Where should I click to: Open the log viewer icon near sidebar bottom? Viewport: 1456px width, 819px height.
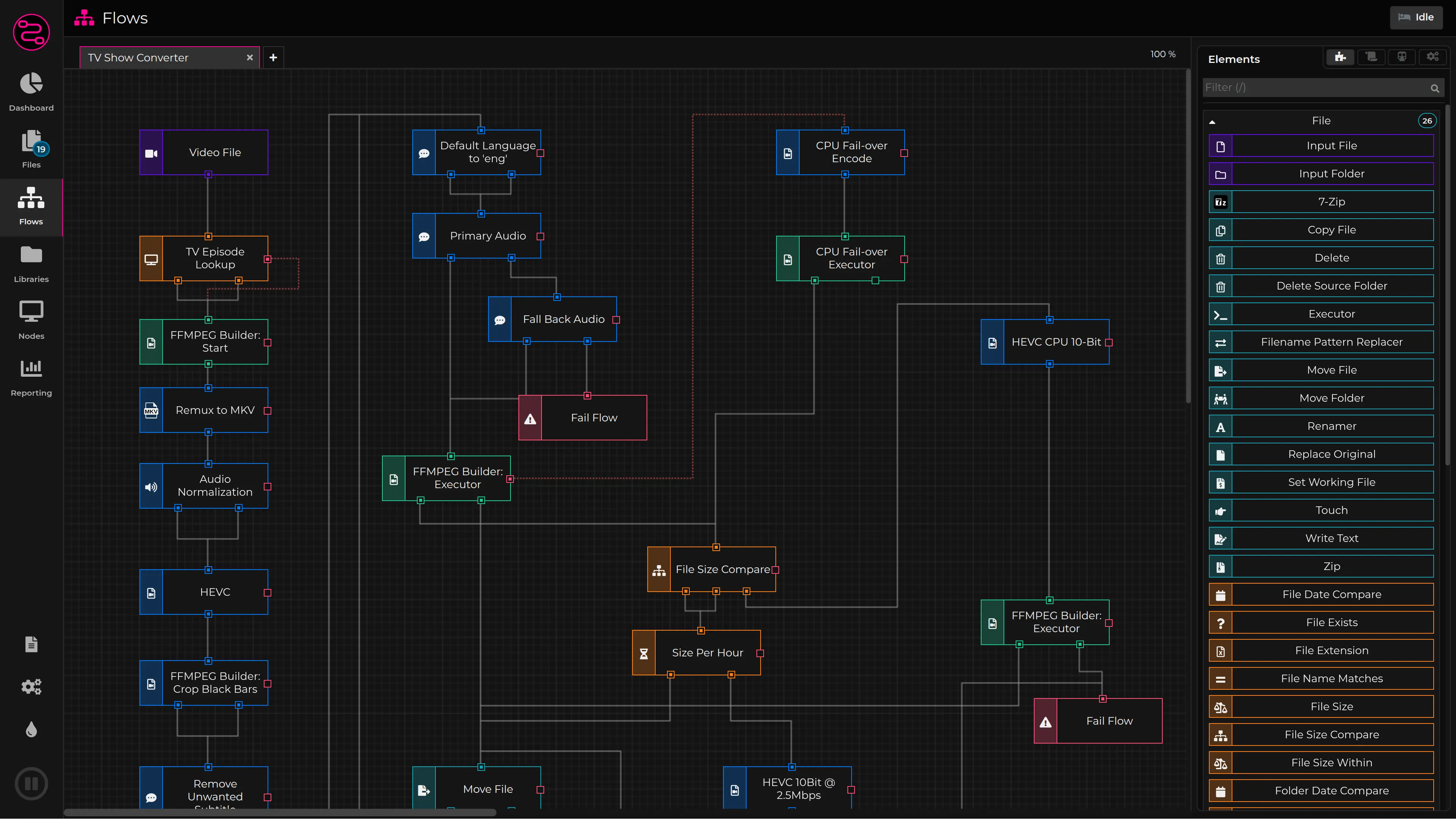click(x=31, y=644)
